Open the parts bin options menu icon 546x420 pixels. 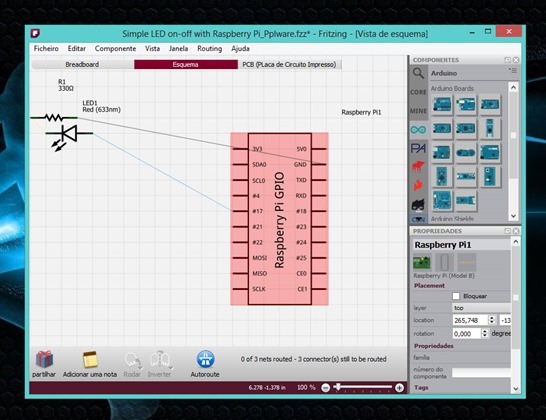point(513,71)
